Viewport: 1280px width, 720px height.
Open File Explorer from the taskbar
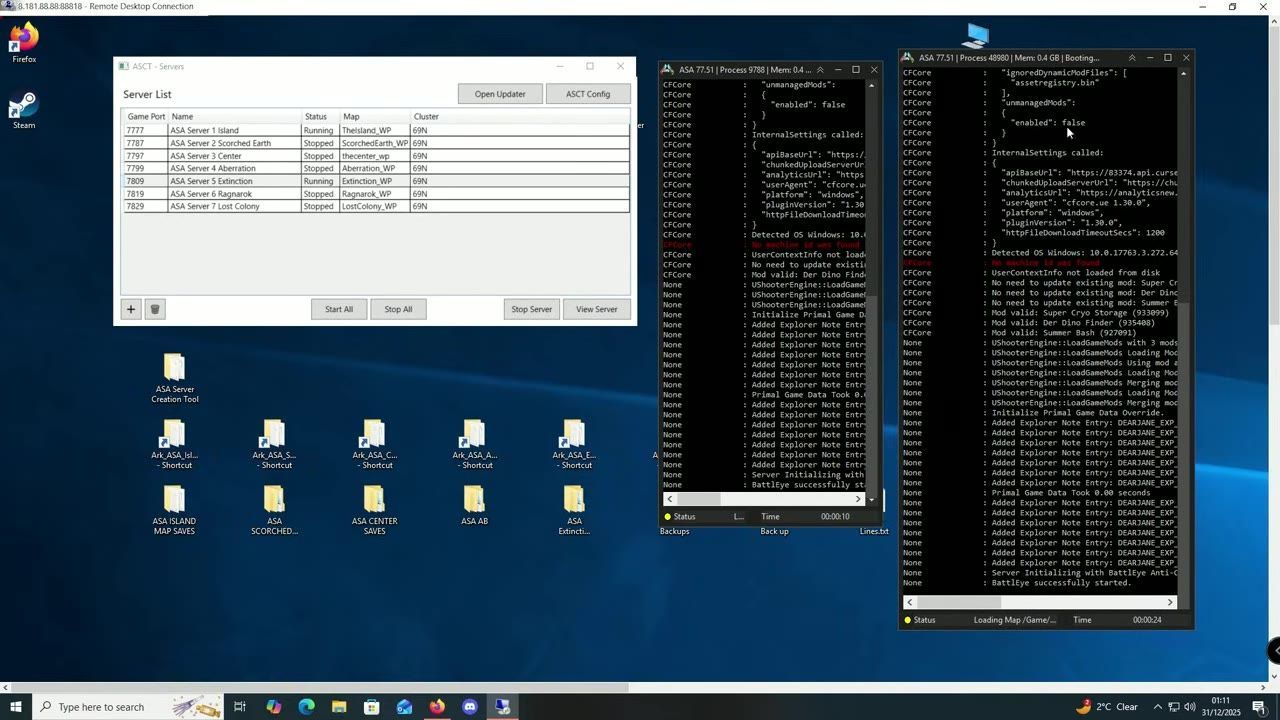[339, 707]
